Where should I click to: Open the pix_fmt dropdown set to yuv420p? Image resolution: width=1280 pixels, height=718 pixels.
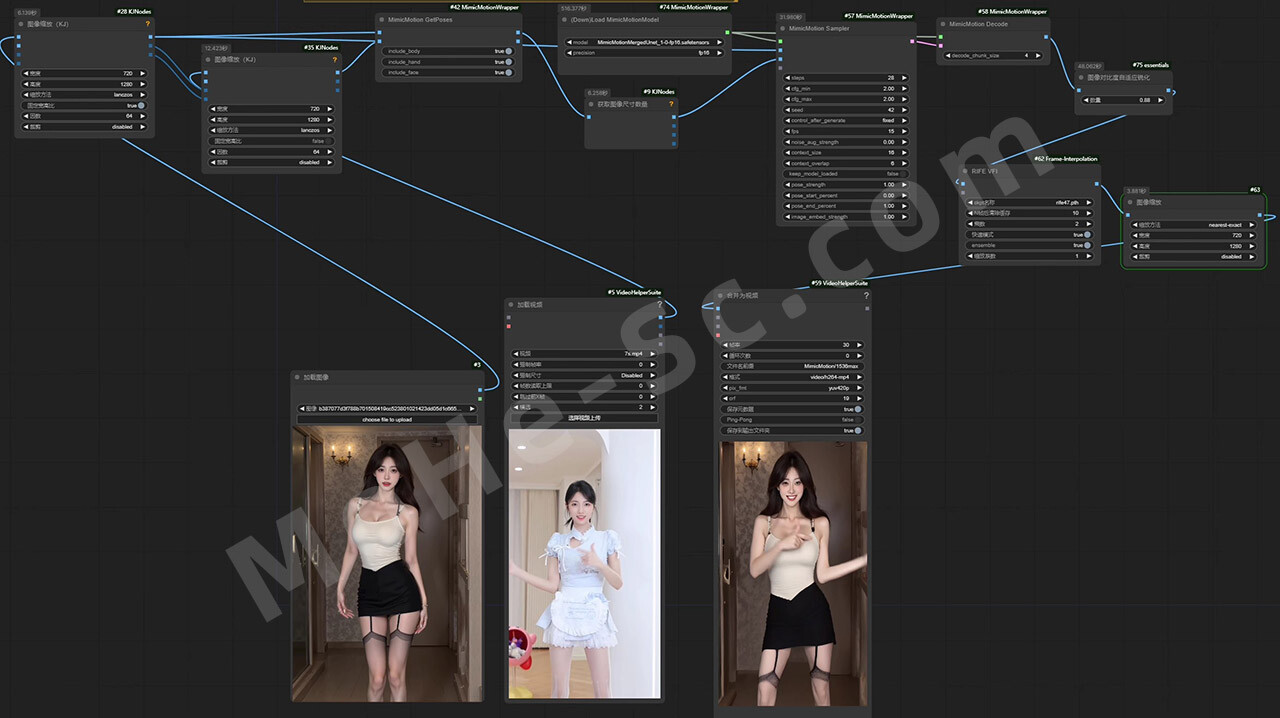pyautogui.click(x=791, y=388)
